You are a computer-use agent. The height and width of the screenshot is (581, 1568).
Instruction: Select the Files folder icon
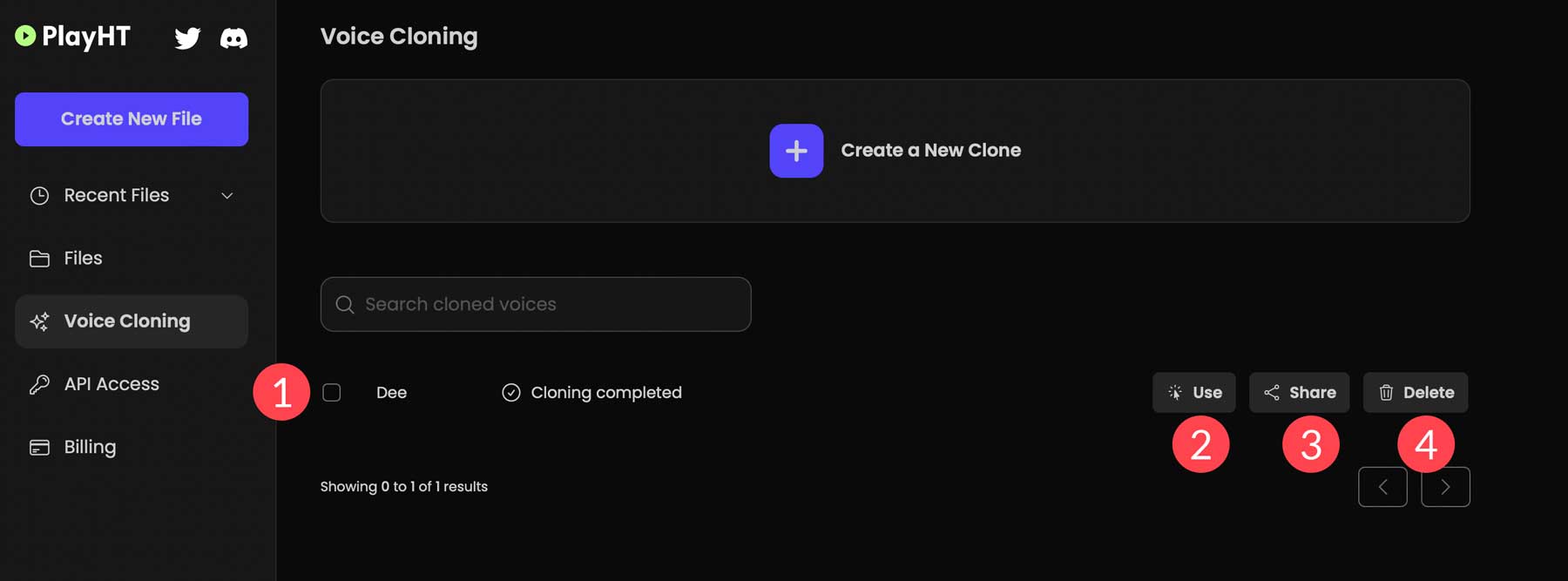coord(38,258)
